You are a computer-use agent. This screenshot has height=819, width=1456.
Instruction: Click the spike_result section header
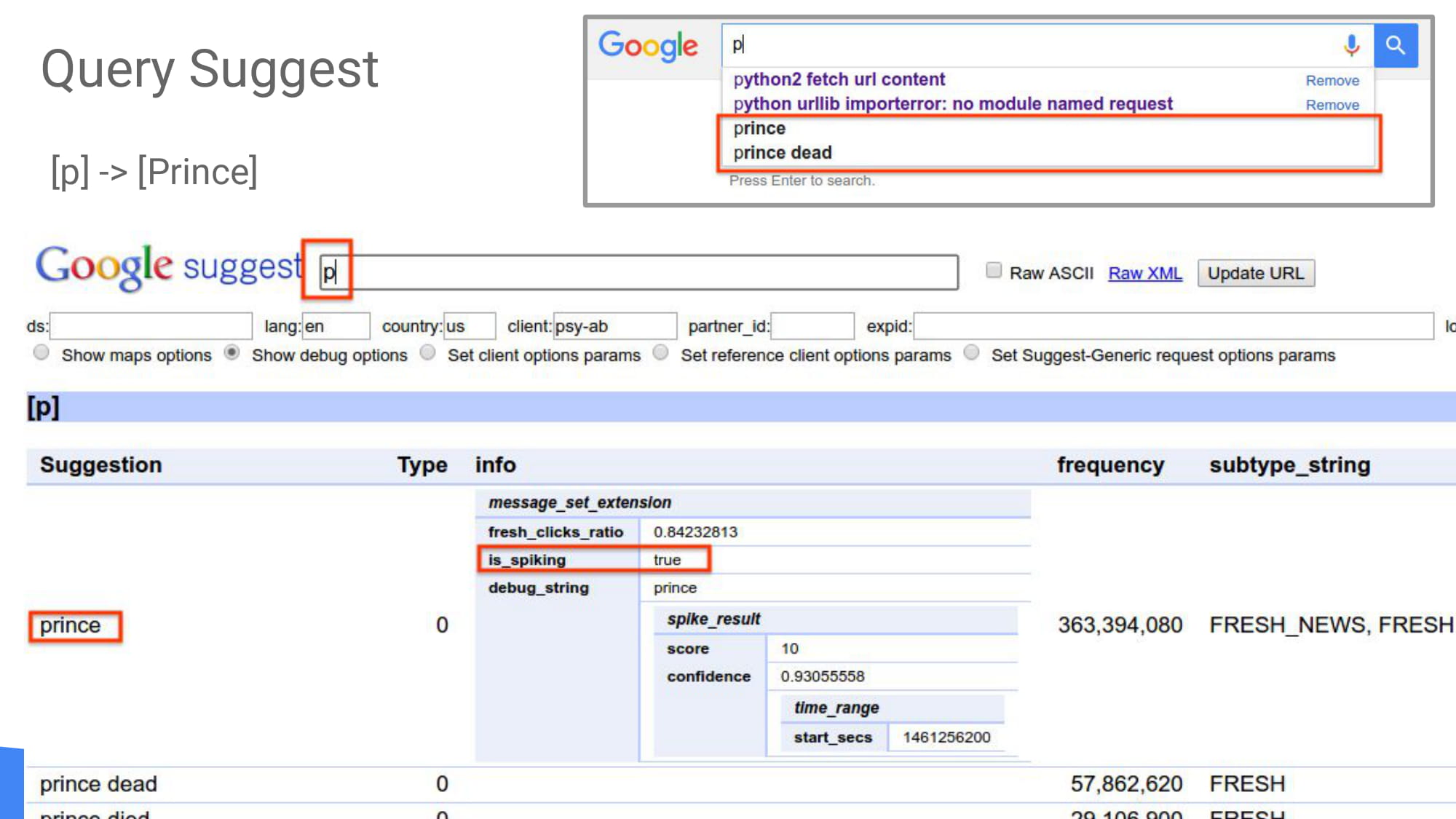pyautogui.click(x=713, y=620)
